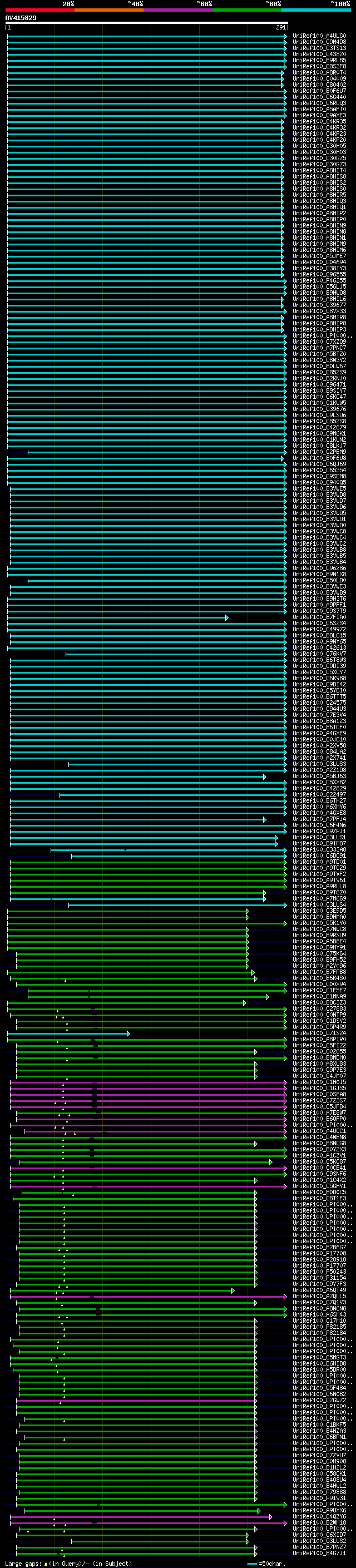
Task: Click the red ~20% identity legend segment
Action: pyautogui.click(x=40, y=10)
